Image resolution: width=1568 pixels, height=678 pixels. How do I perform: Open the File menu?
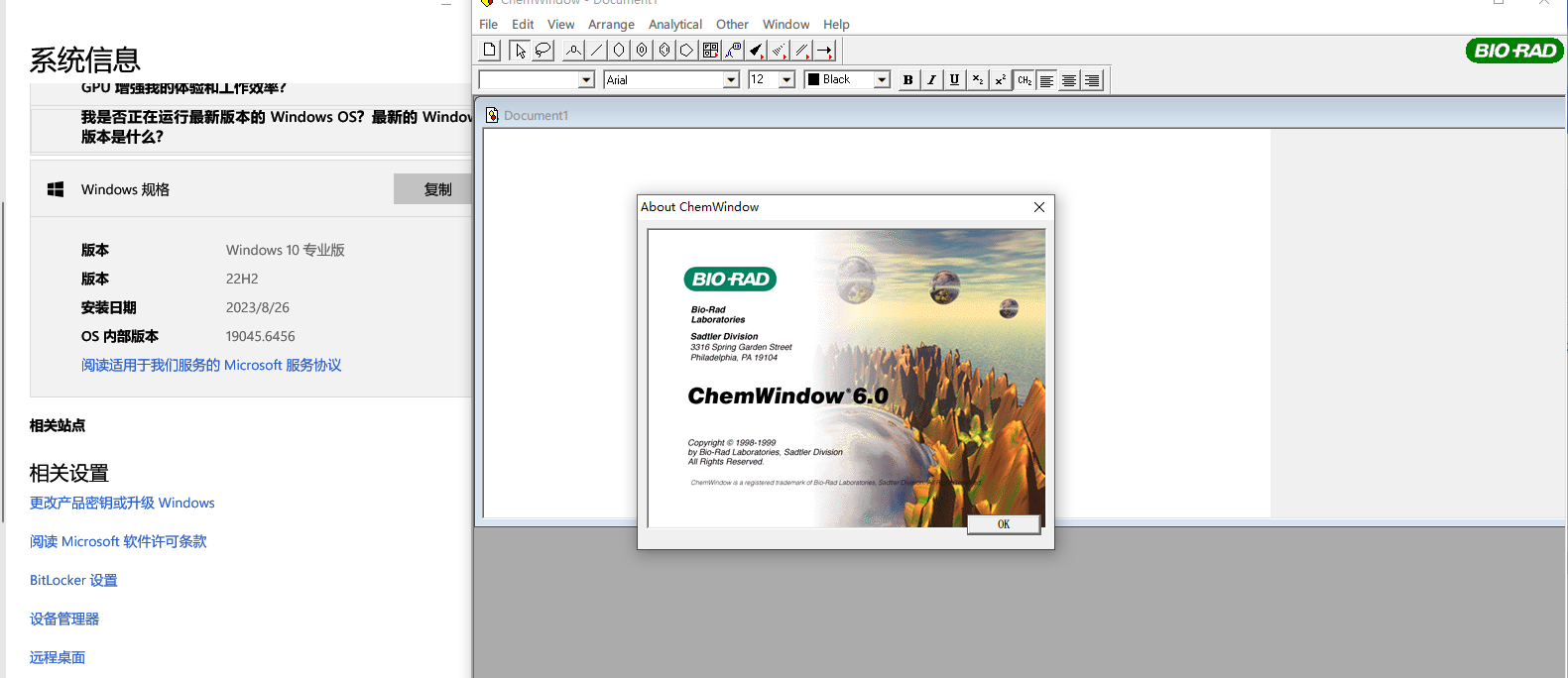pos(489,25)
